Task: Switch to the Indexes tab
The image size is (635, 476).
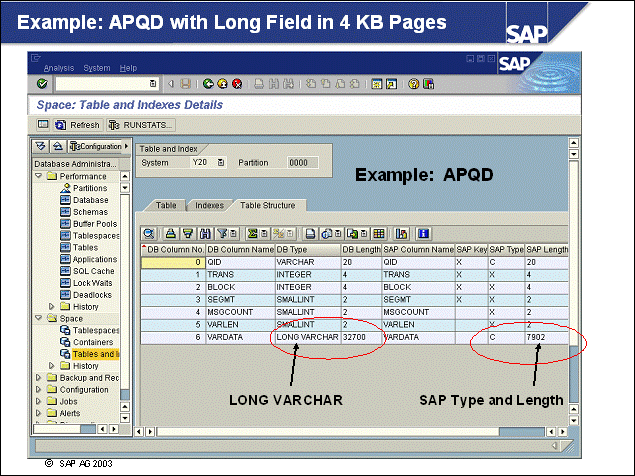Action: [208, 205]
